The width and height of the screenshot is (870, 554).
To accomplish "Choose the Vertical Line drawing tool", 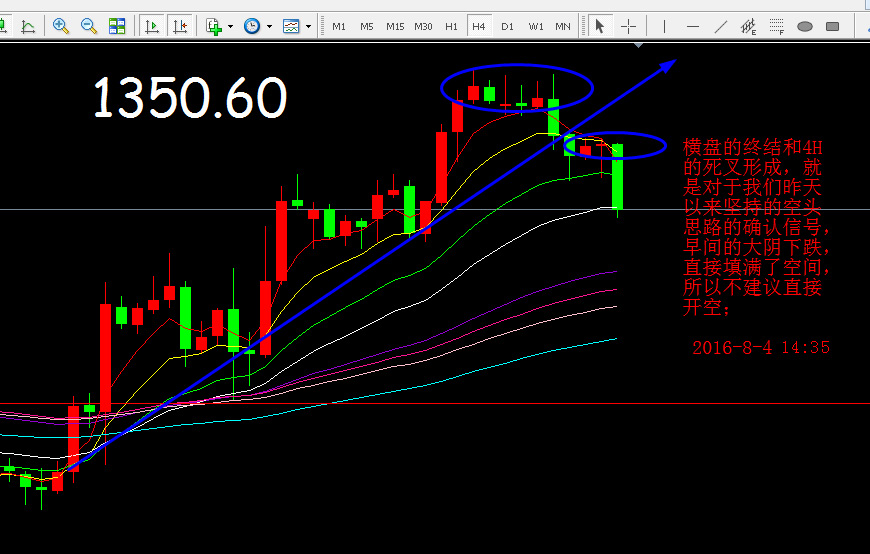I will pos(664,26).
